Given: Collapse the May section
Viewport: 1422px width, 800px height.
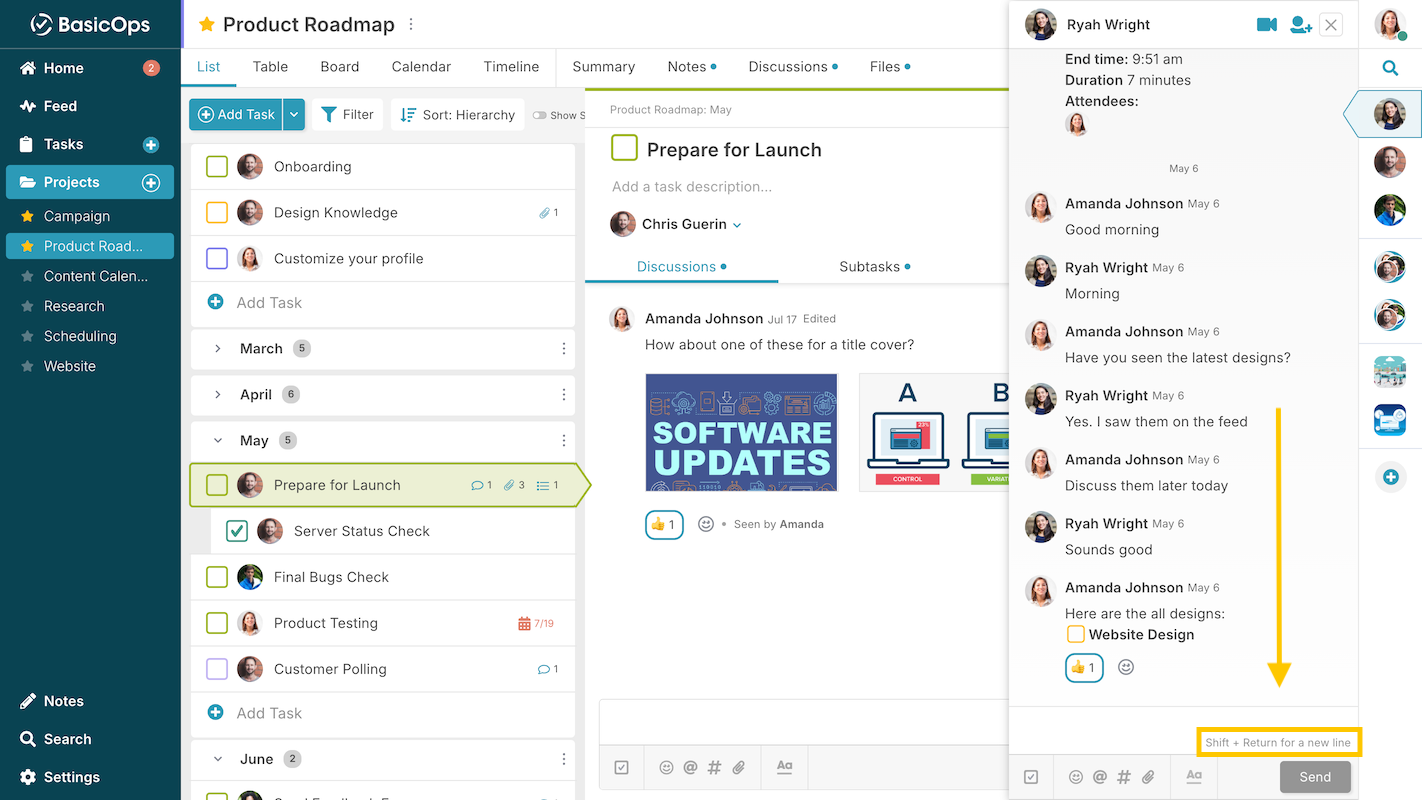Looking at the screenshot, I should click(x=218, y=441).
